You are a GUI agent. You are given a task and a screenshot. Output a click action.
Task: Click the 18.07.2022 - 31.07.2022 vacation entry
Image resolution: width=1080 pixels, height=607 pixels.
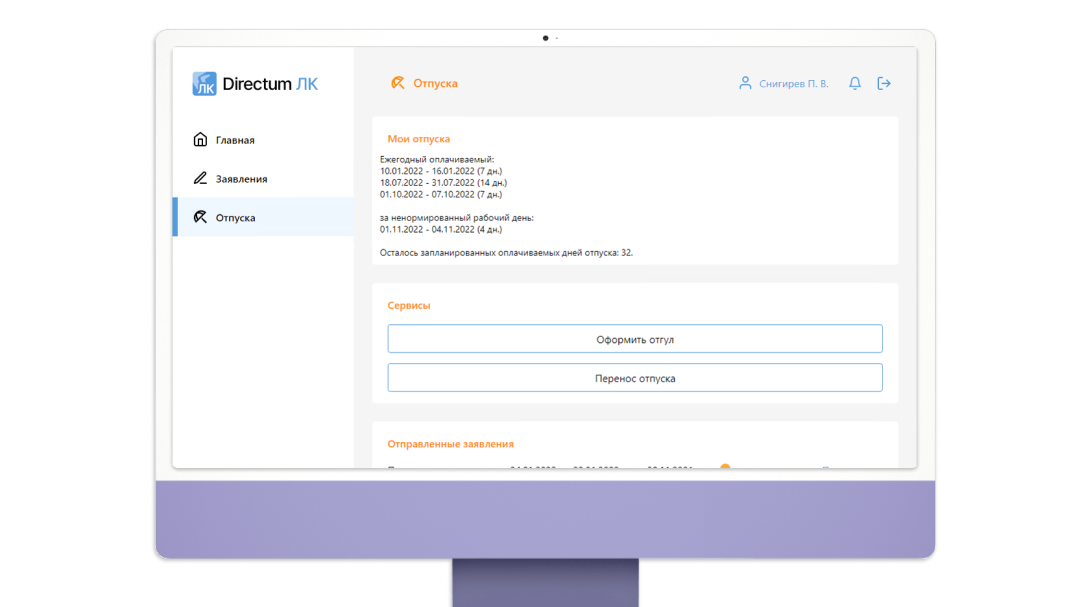(x=443, y=183)
